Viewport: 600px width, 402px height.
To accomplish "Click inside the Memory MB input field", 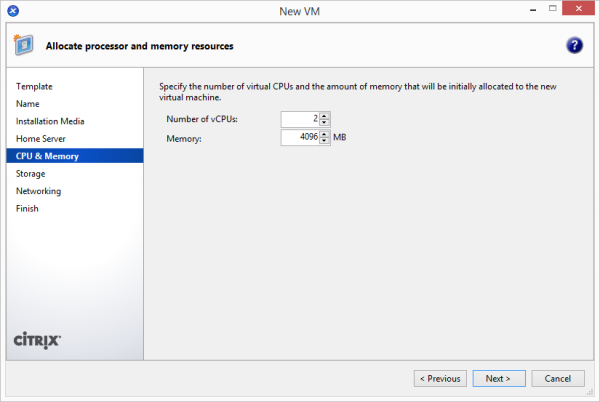I will coord(299,138).
